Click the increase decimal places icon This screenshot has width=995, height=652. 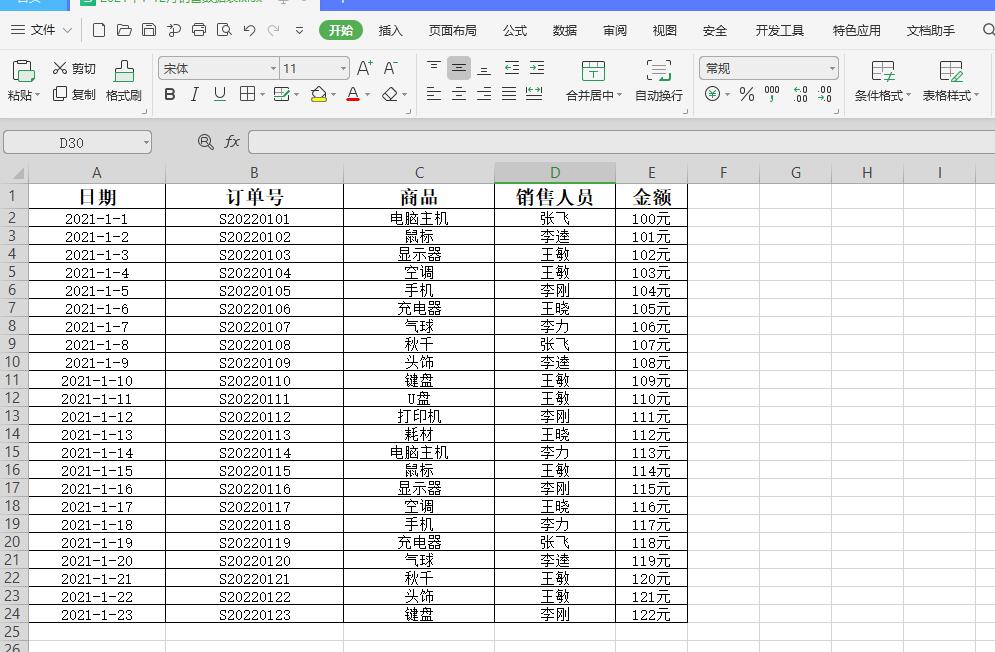tap(800, 95)
